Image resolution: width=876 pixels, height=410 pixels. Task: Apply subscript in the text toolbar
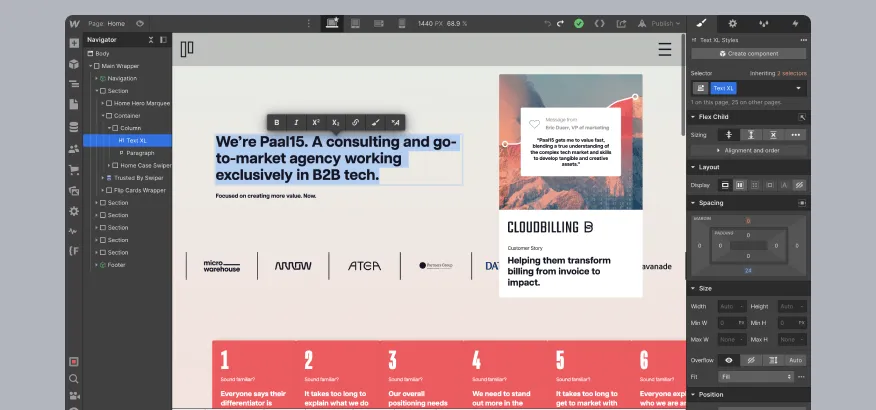(x=335, y=123)
